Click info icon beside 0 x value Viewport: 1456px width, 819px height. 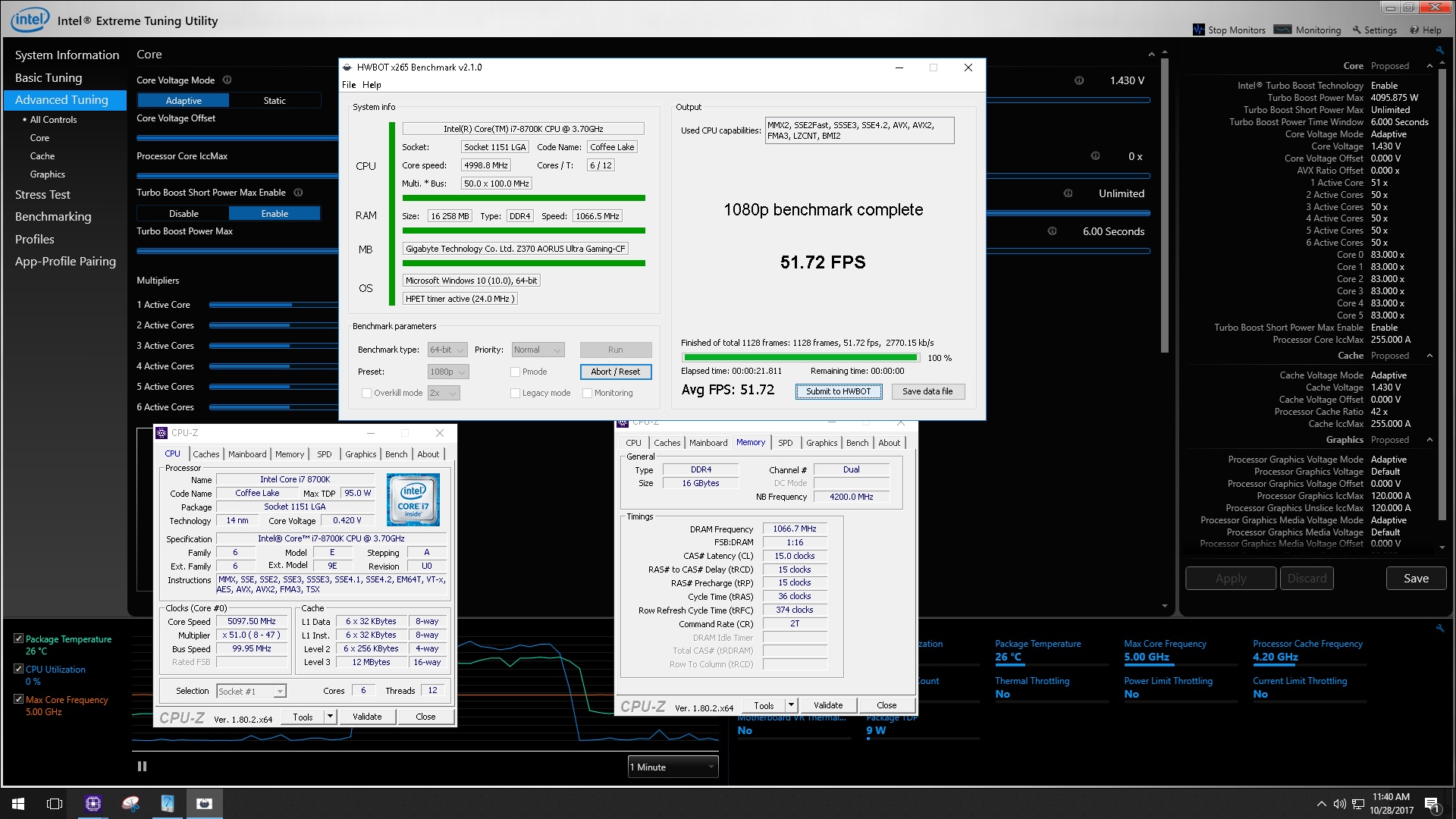pyautogui.click(x=1095, y=156)
